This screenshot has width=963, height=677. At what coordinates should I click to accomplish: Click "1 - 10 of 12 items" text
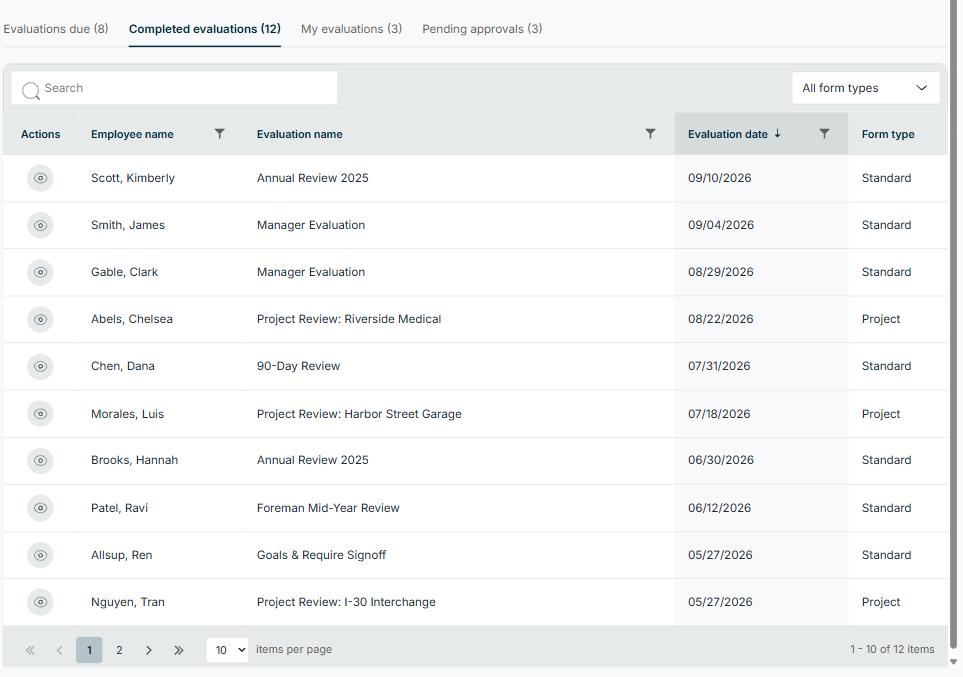pyautogui.click(x=892, y=649)
